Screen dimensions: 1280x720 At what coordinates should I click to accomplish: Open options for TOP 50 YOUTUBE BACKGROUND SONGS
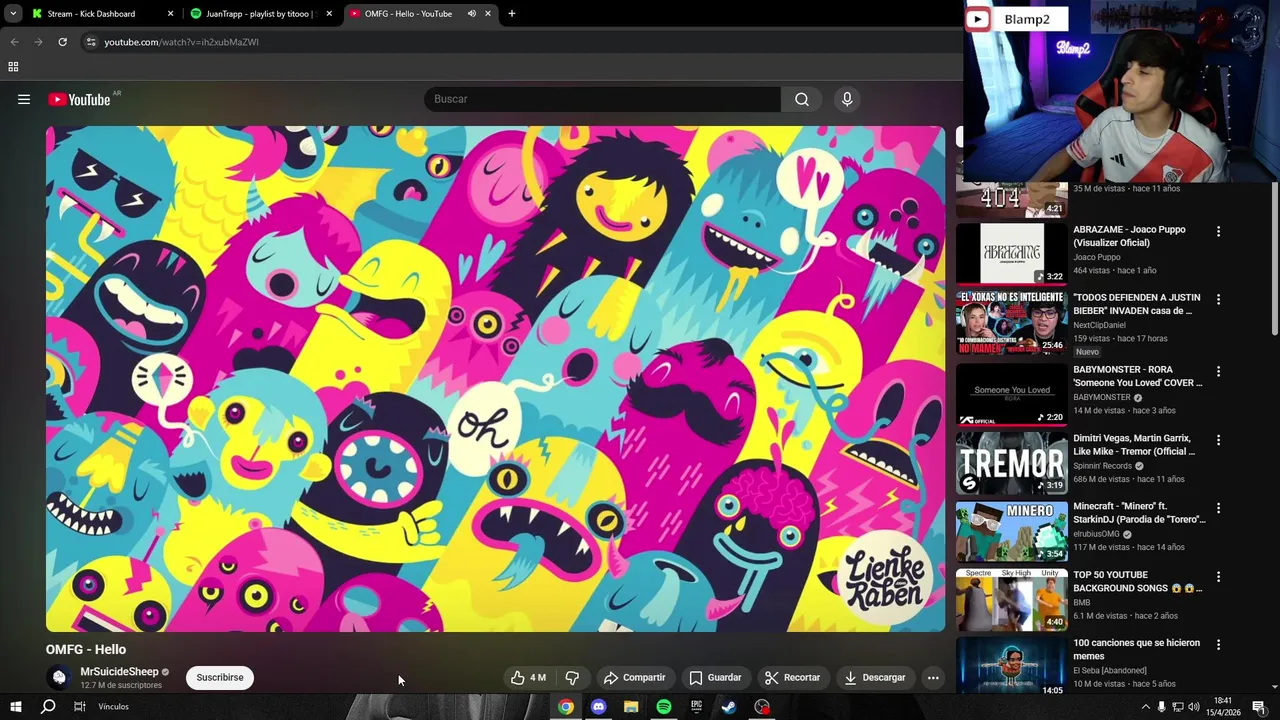pyautogui.click(x=1218, y=577)
